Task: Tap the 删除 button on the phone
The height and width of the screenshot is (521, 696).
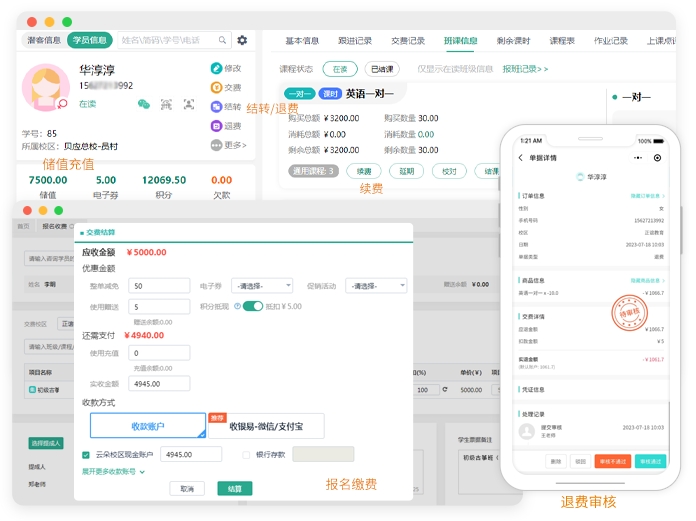Action: 556,462
